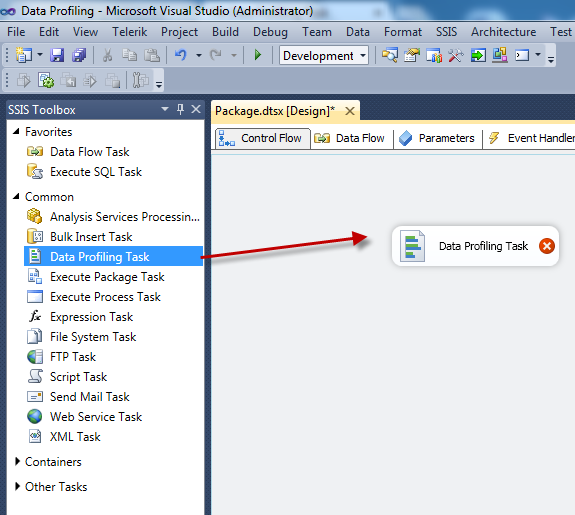Open the SSIS Toolbox panel options arrow
This screenshot has width=575, height=515.
[x=165, y=109]
